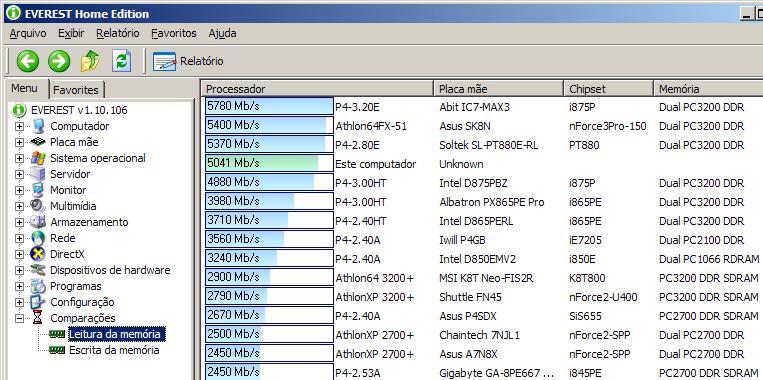The height and width of the screenshot is (380, 763).
Task: Click the DirectX tree icon
Action: click(38, 254)
